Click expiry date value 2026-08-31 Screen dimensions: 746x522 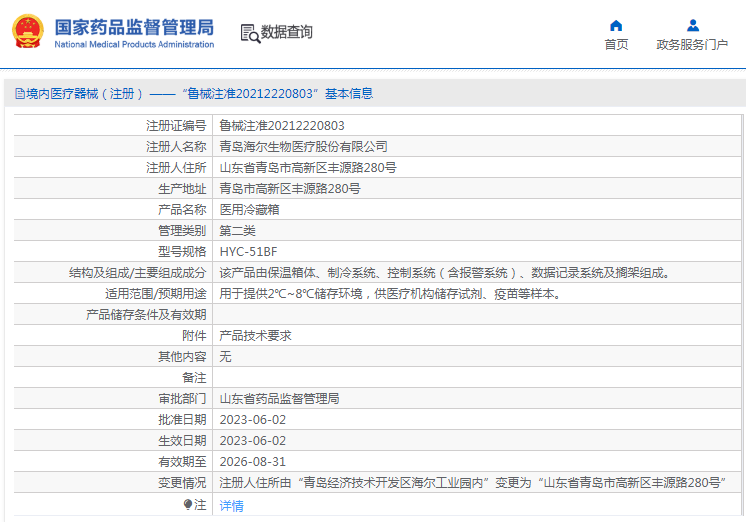tap(253, 462)
